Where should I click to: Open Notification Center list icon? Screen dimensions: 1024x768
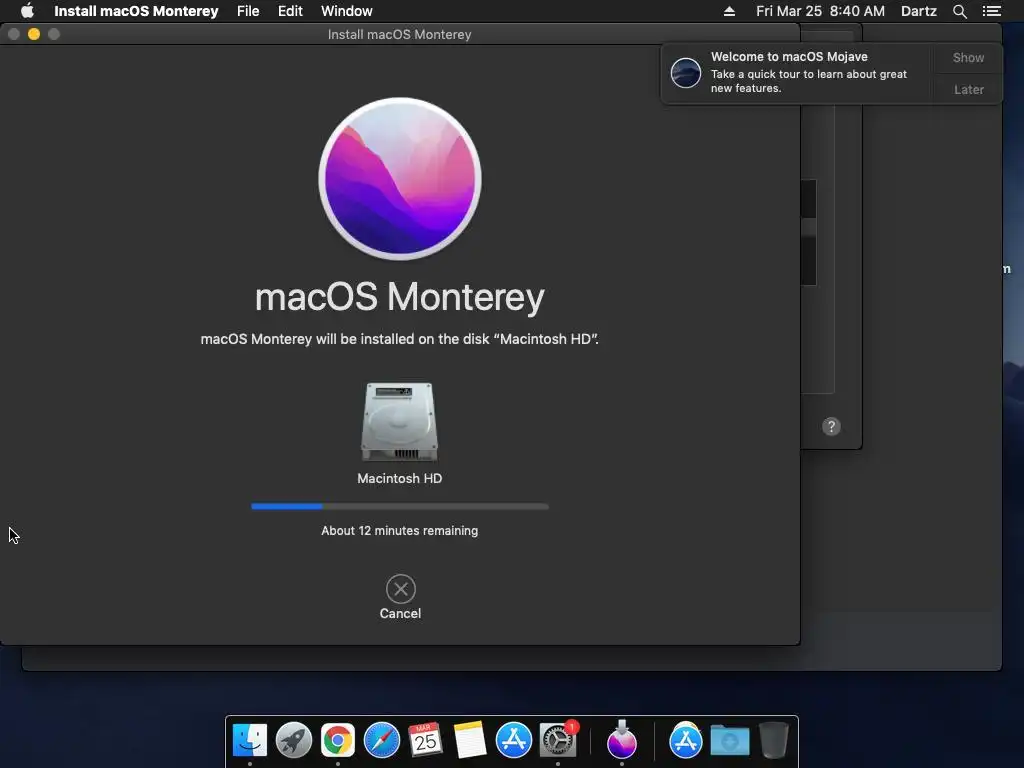click(991, 11)
